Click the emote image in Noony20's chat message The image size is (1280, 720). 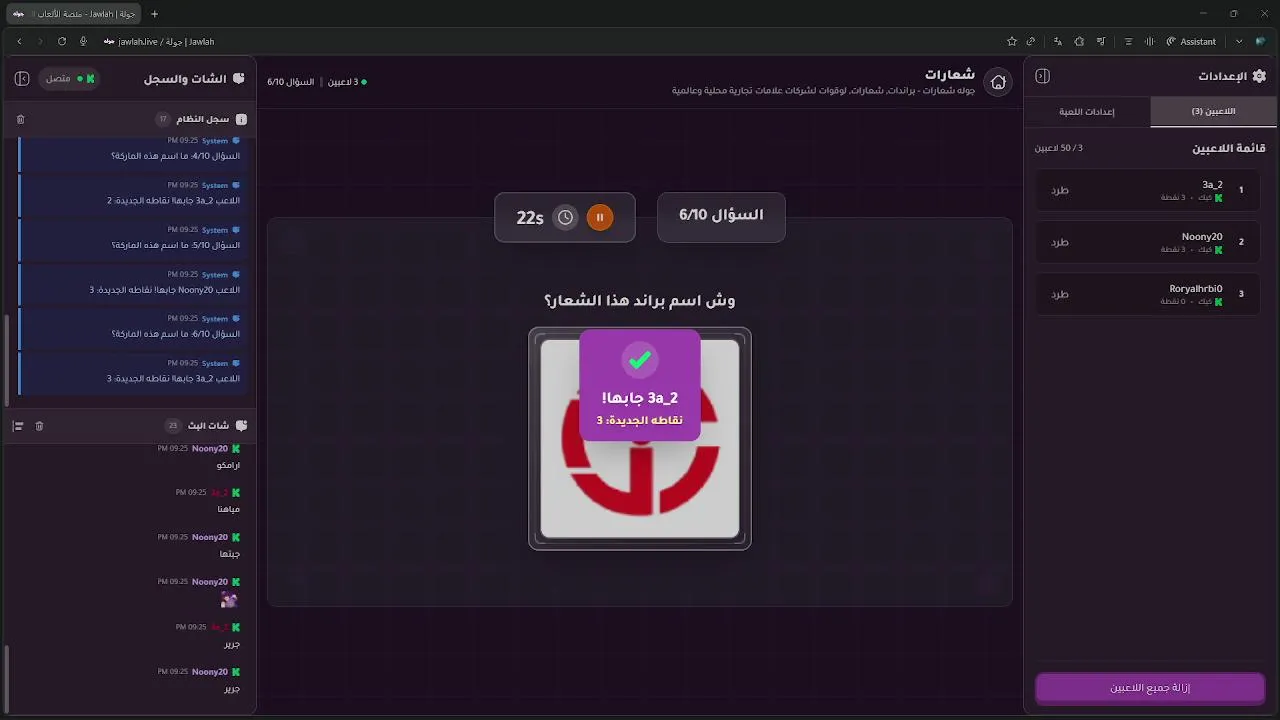pos(229,600)
